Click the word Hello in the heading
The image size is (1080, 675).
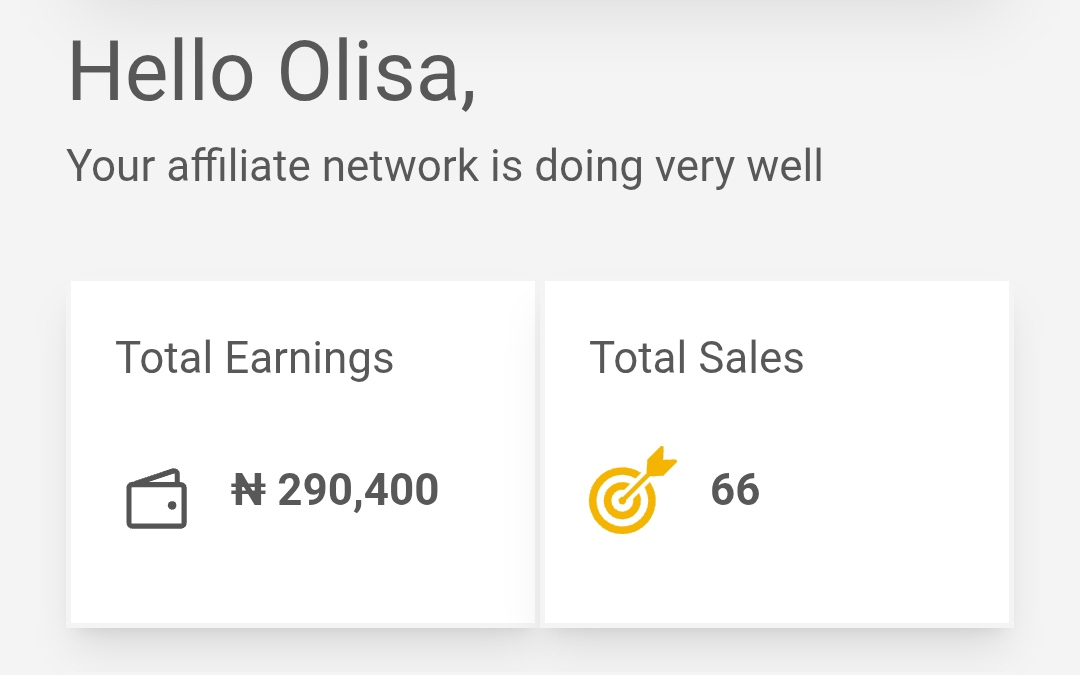[x=160, y=73]
